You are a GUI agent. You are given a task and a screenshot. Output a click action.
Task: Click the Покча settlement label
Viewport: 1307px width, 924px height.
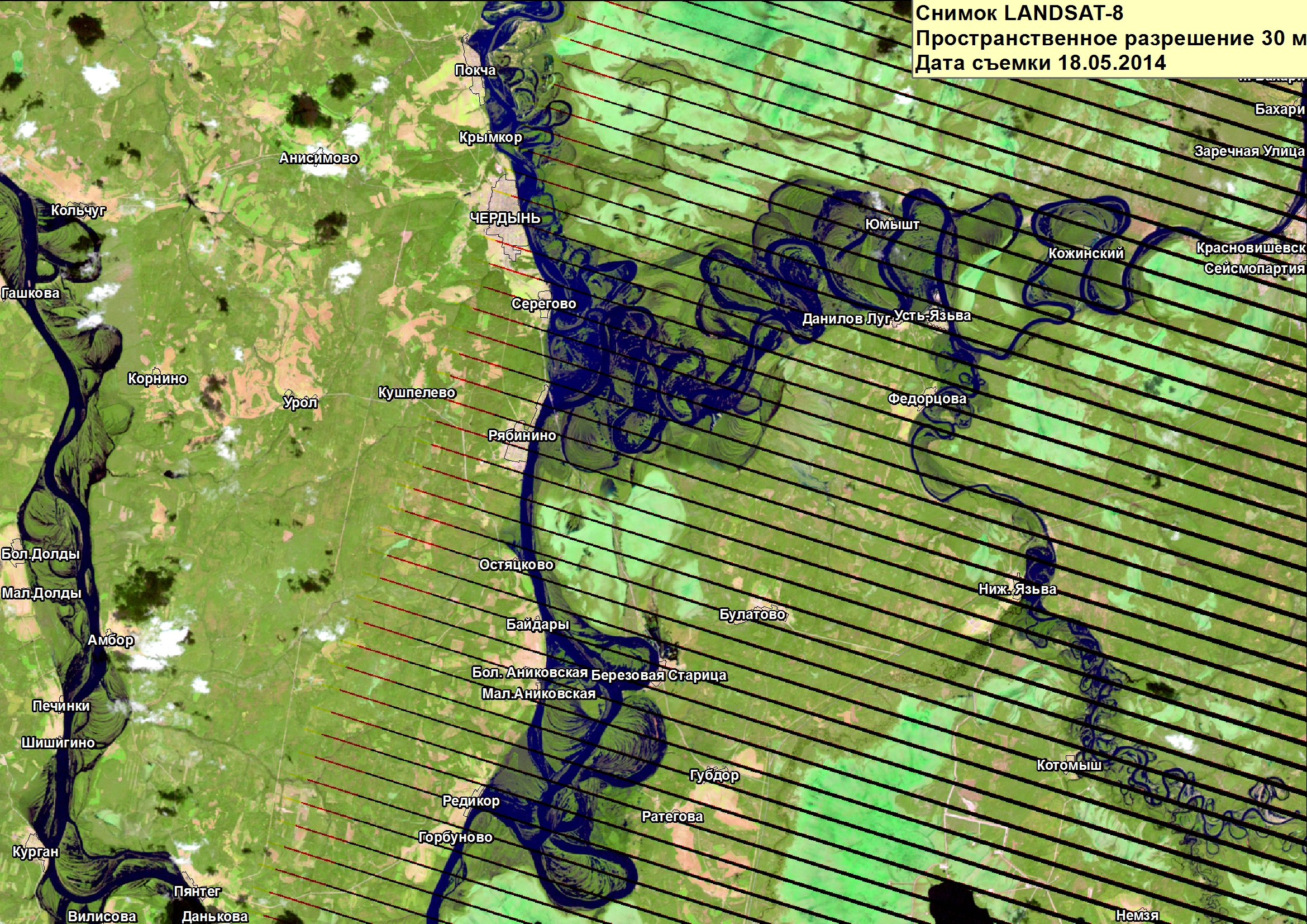tap(476, 70)
